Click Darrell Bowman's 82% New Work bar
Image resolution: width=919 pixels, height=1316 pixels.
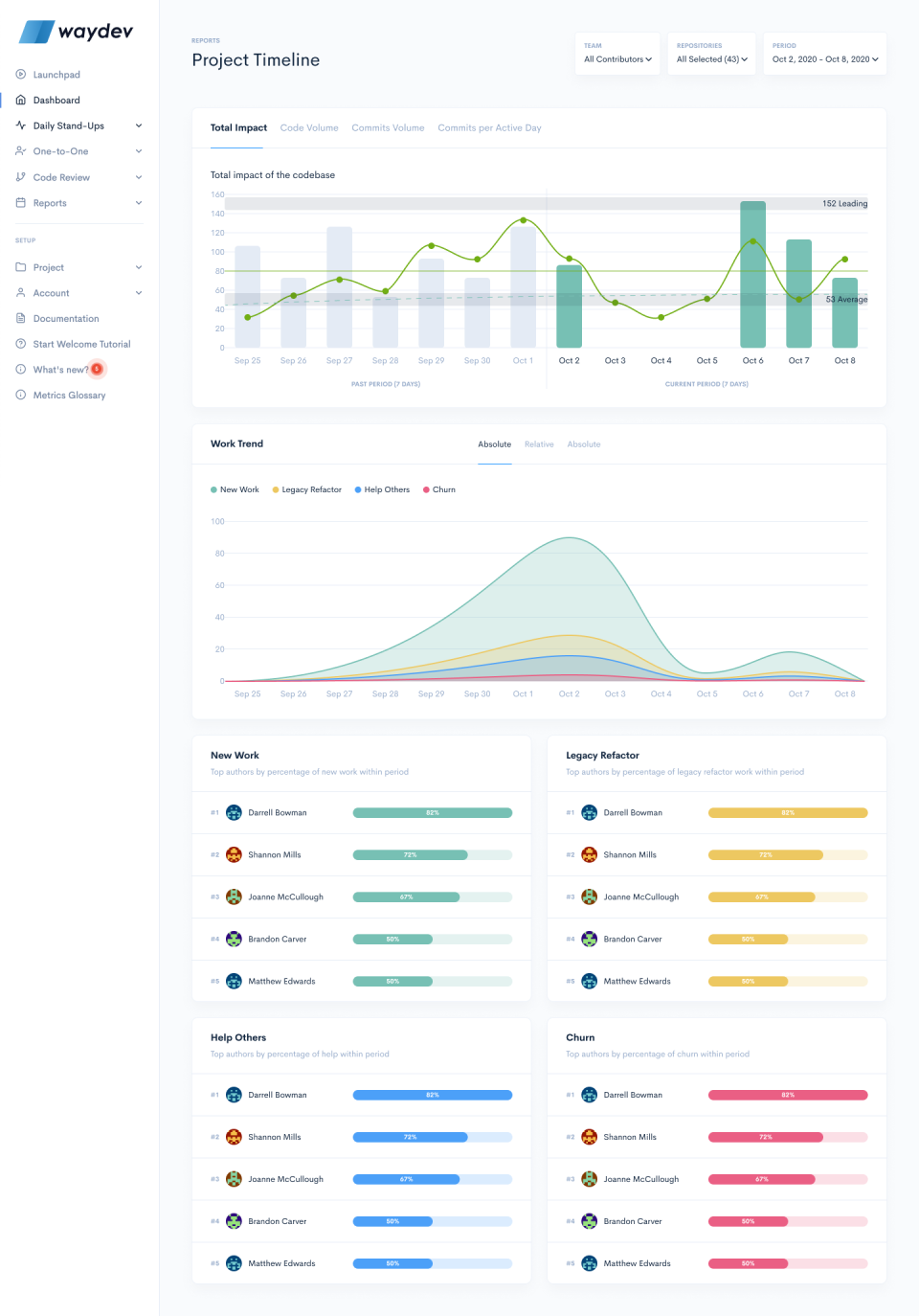[433, 812]
